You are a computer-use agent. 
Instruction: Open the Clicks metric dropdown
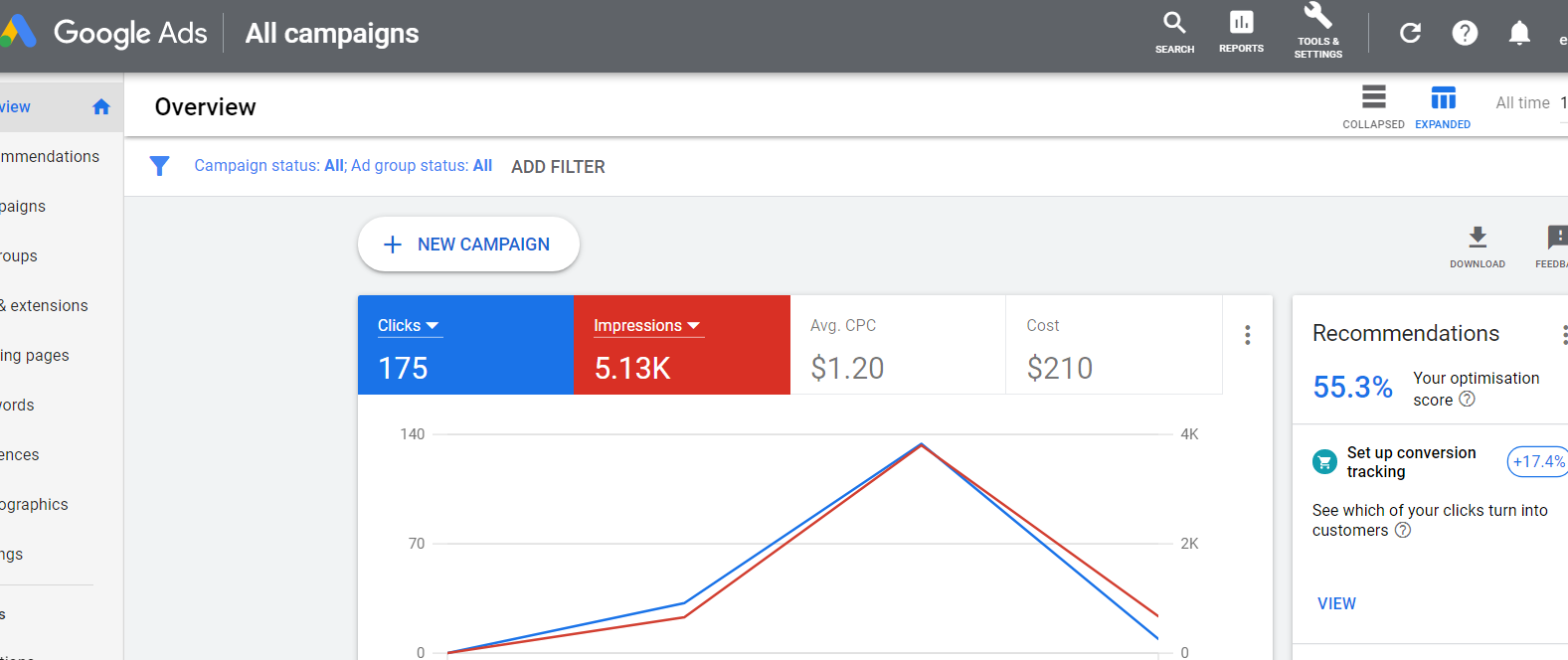[x=409, y=326]
